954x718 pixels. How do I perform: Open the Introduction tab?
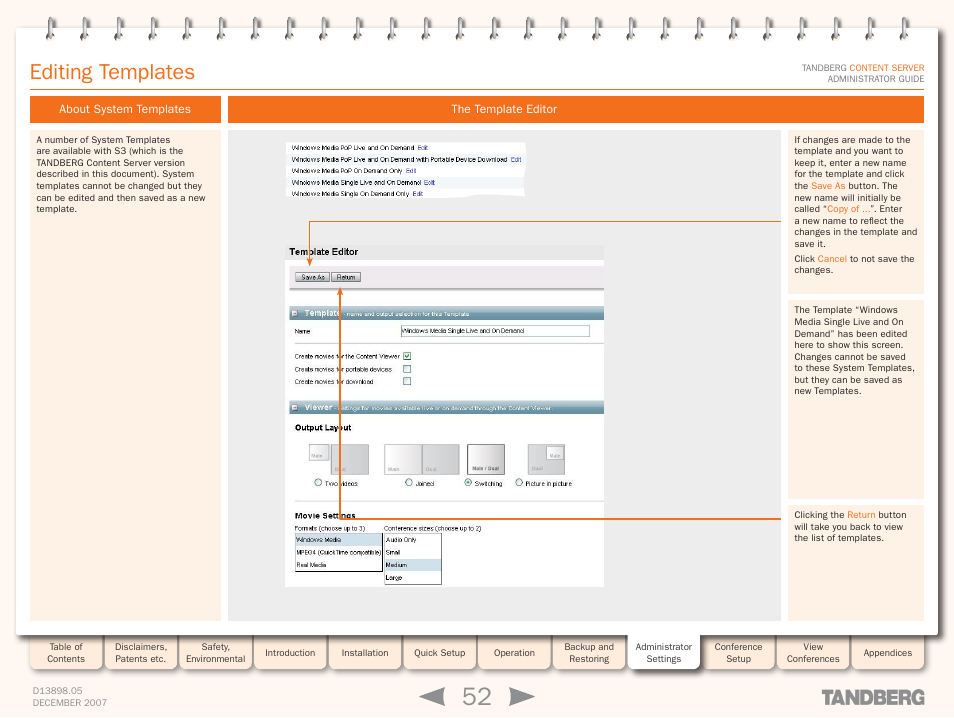click(x=290, y=653)
